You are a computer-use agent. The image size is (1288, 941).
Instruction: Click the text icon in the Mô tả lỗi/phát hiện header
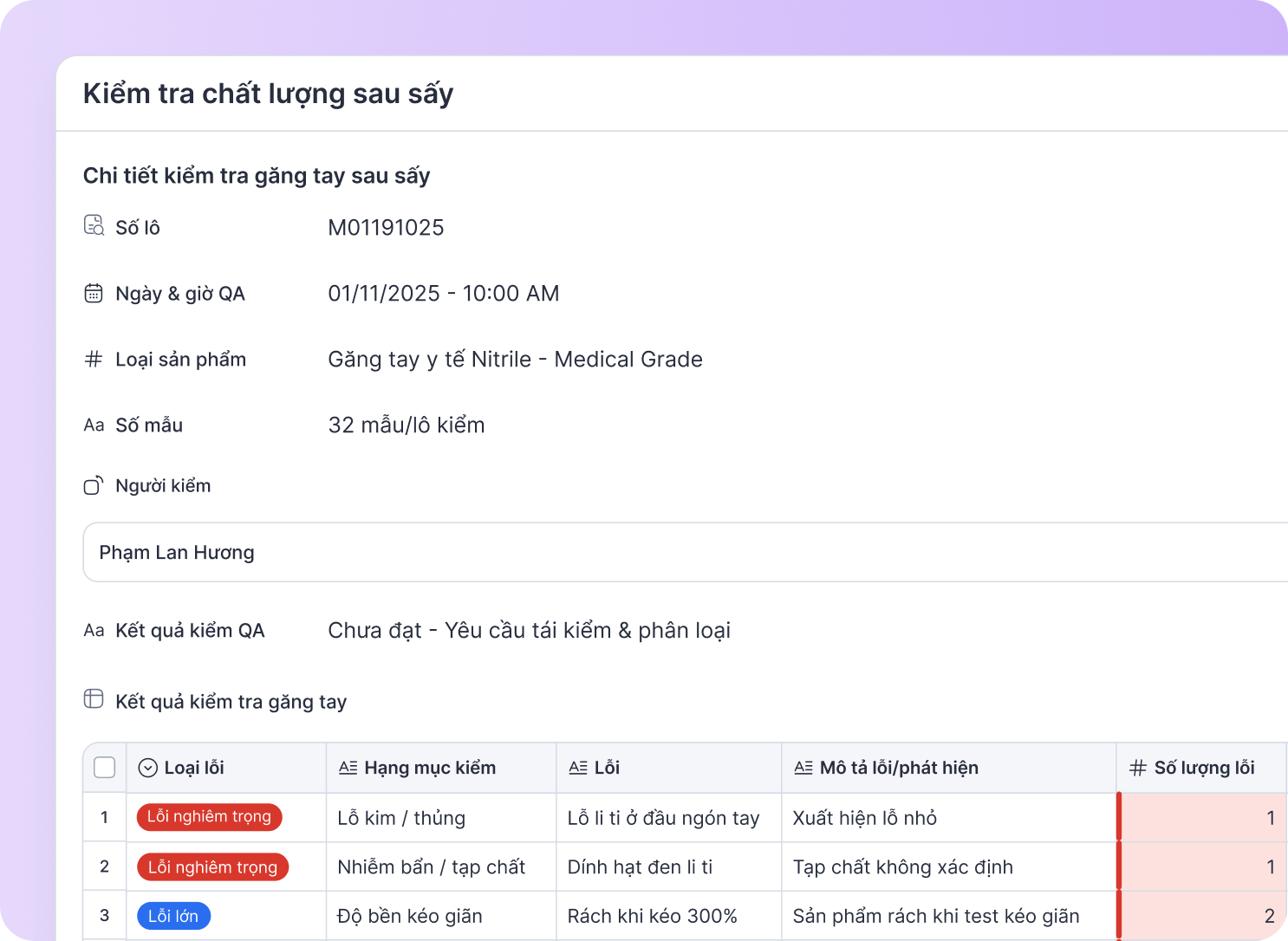pos(803,767)
